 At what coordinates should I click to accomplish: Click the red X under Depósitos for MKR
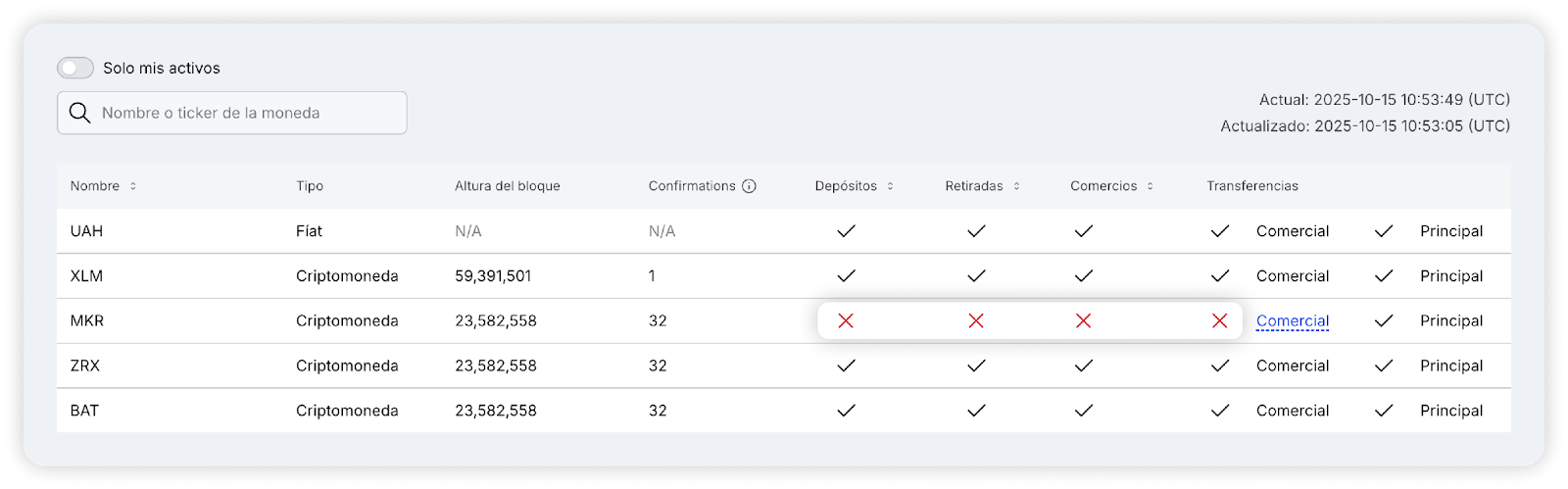846,320
